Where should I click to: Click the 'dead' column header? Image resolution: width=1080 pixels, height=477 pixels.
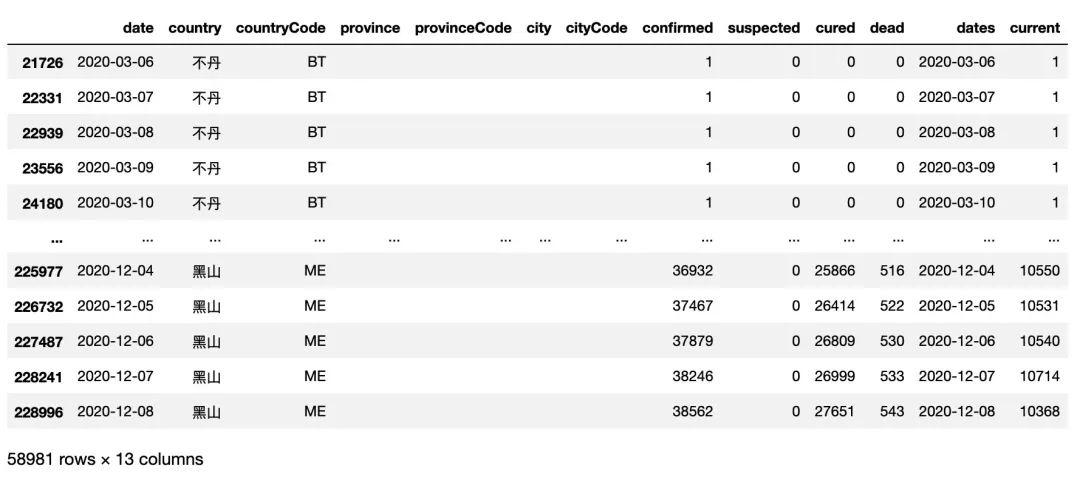tap(887, 28)
